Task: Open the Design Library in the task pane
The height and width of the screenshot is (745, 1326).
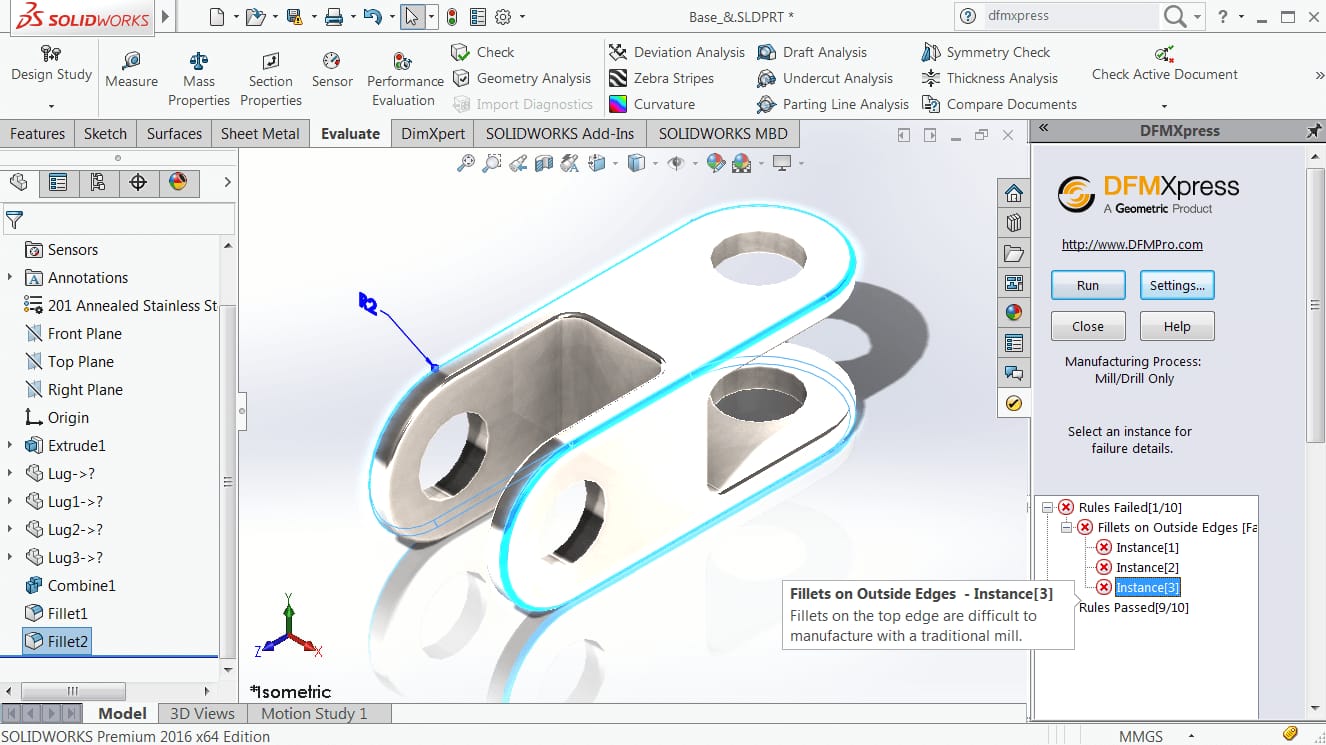Action: click(1014, 222)
